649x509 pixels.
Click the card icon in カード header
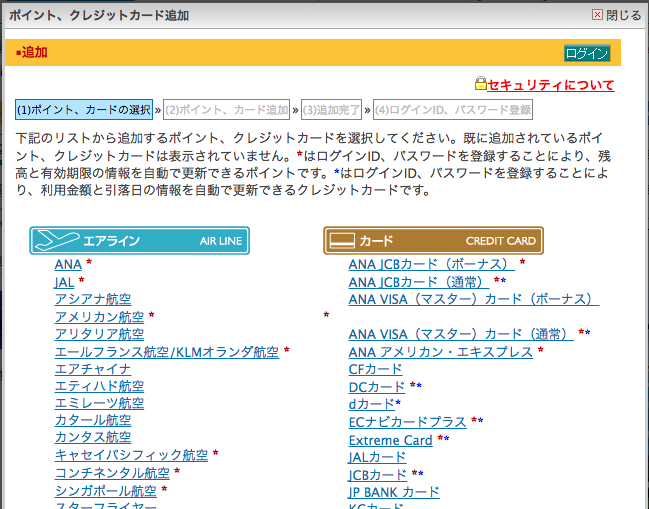tap(342, 240)
